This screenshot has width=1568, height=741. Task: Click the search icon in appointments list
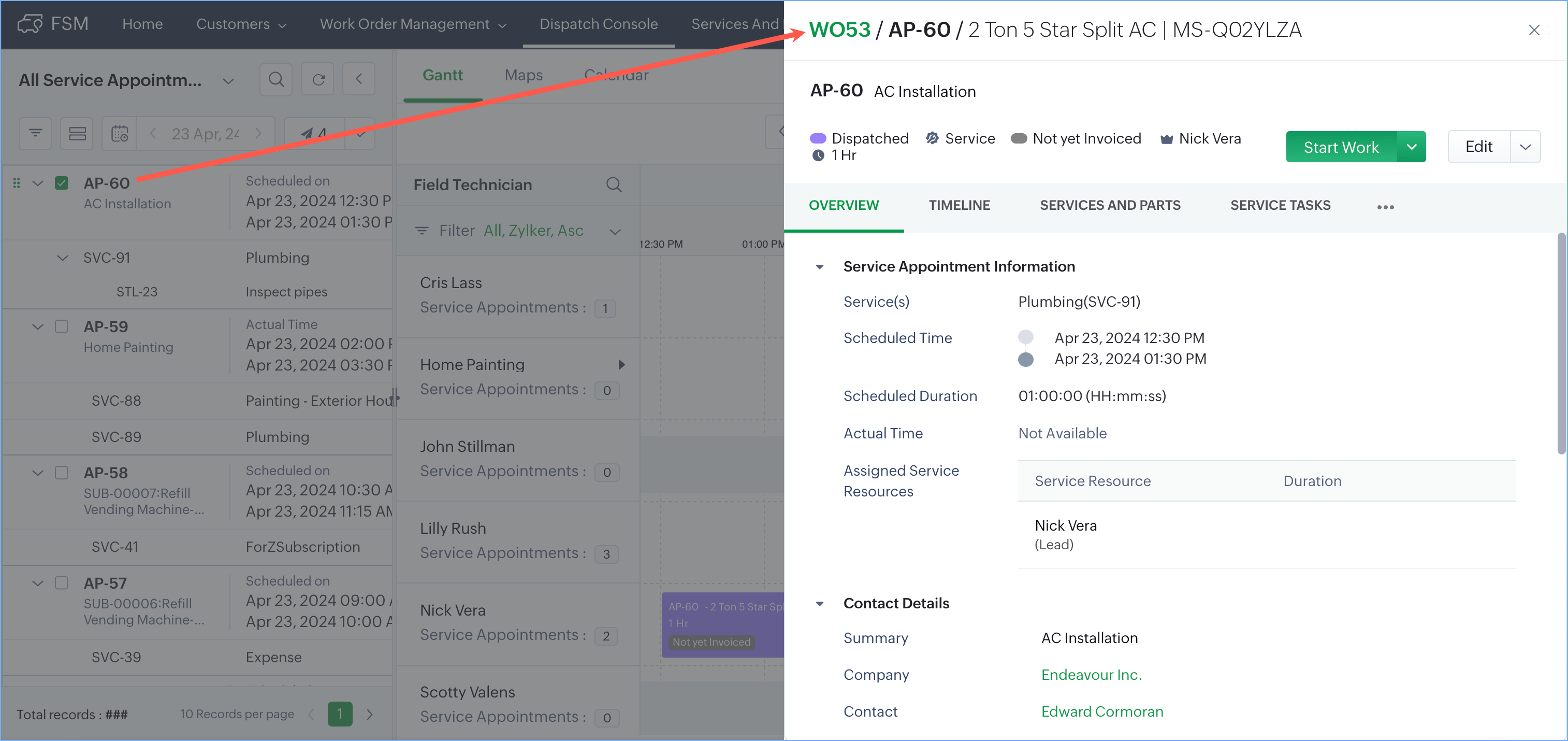(275, 80)
